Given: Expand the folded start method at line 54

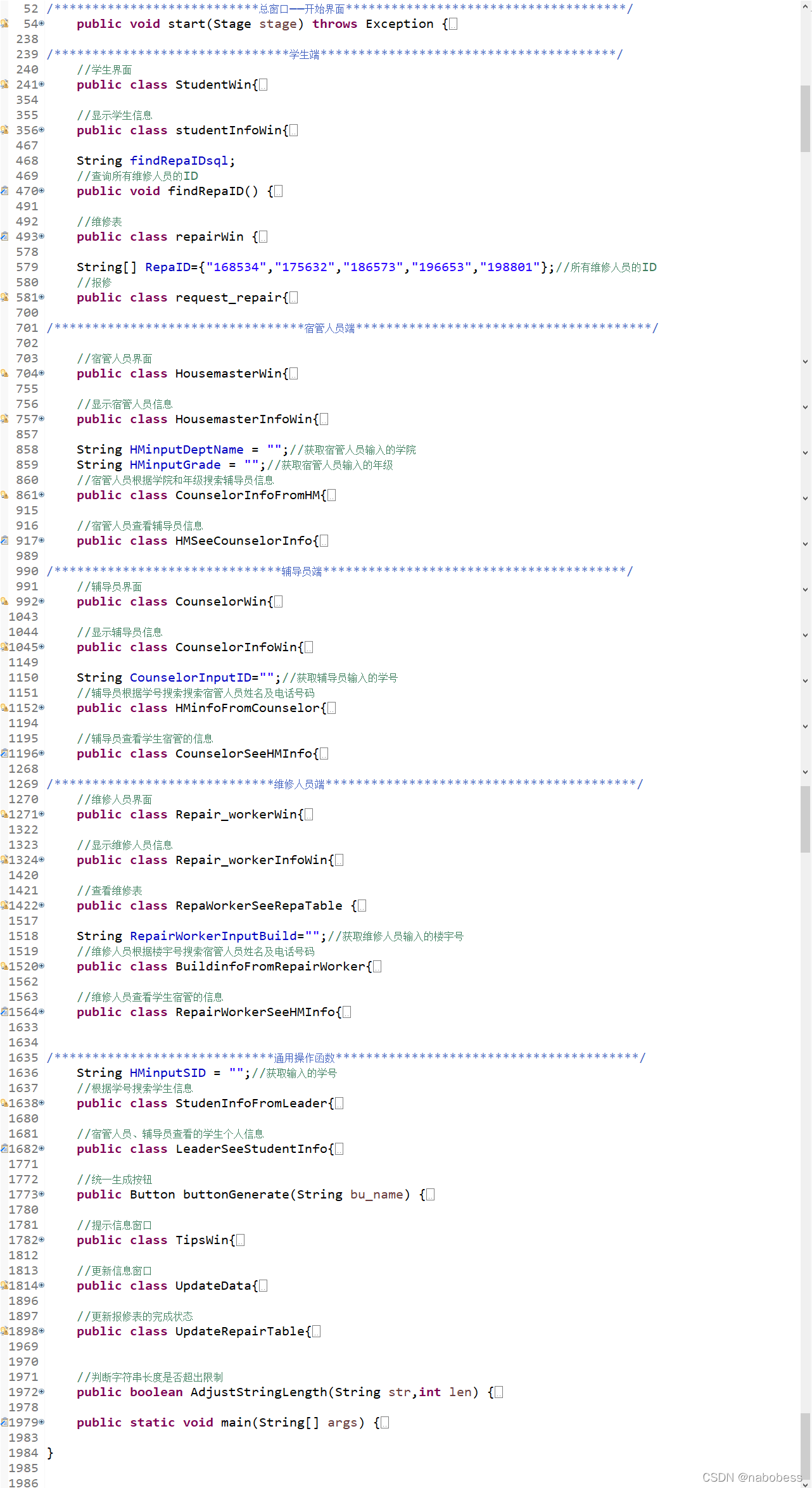Looking at the screenshot, I should [42, 24].
